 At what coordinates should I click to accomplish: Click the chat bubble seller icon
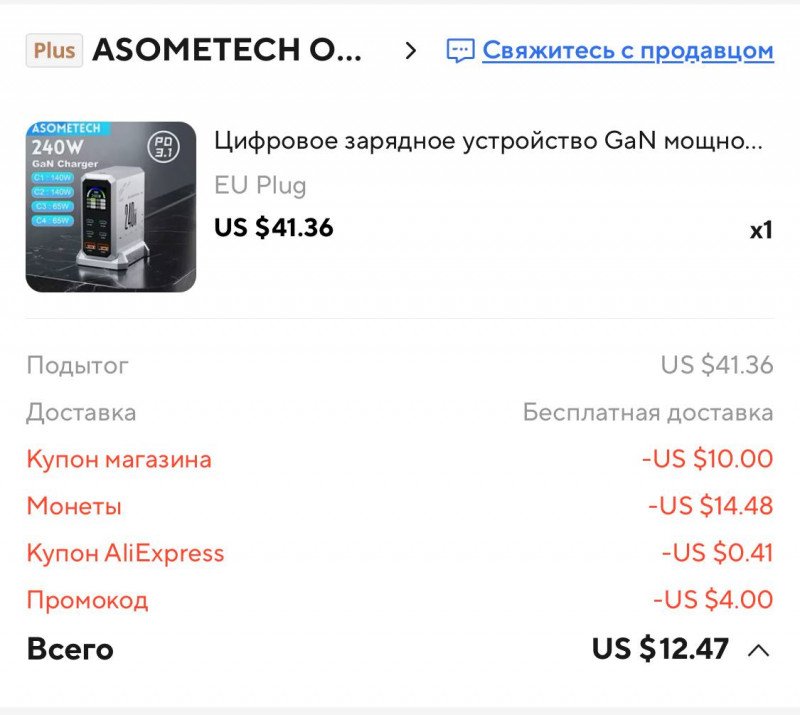tap(460, 51)
